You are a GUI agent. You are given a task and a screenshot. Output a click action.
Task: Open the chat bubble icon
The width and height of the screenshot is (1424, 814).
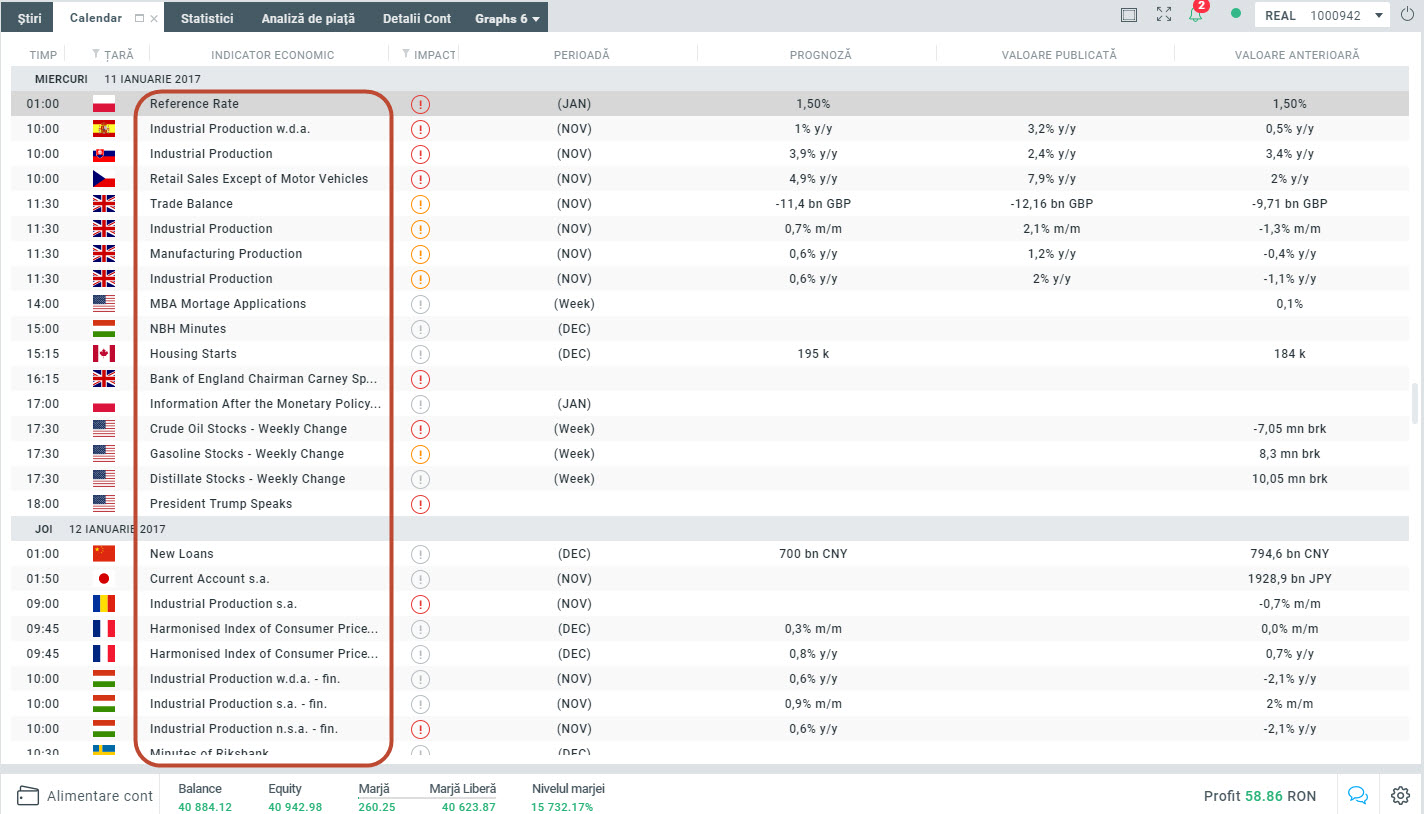1357,795
